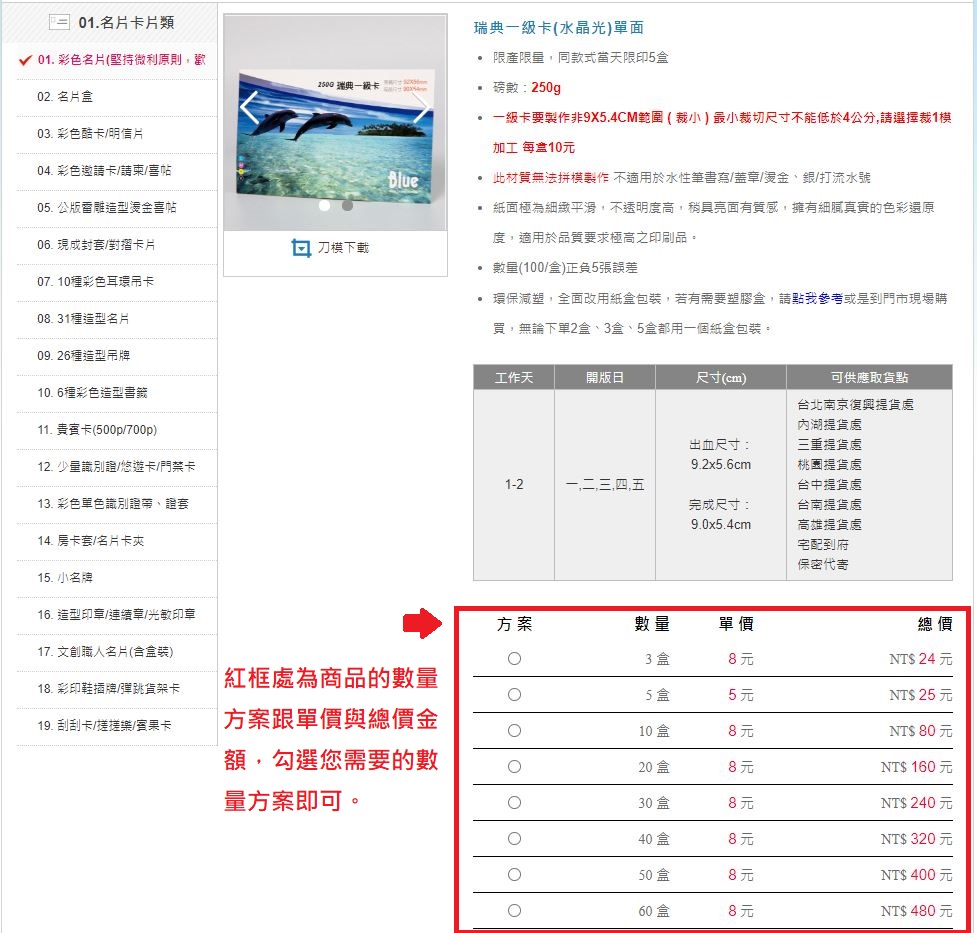Navigate to 15. 小名牌
This screenshot has height=933, width=977.
click(65, 577)
